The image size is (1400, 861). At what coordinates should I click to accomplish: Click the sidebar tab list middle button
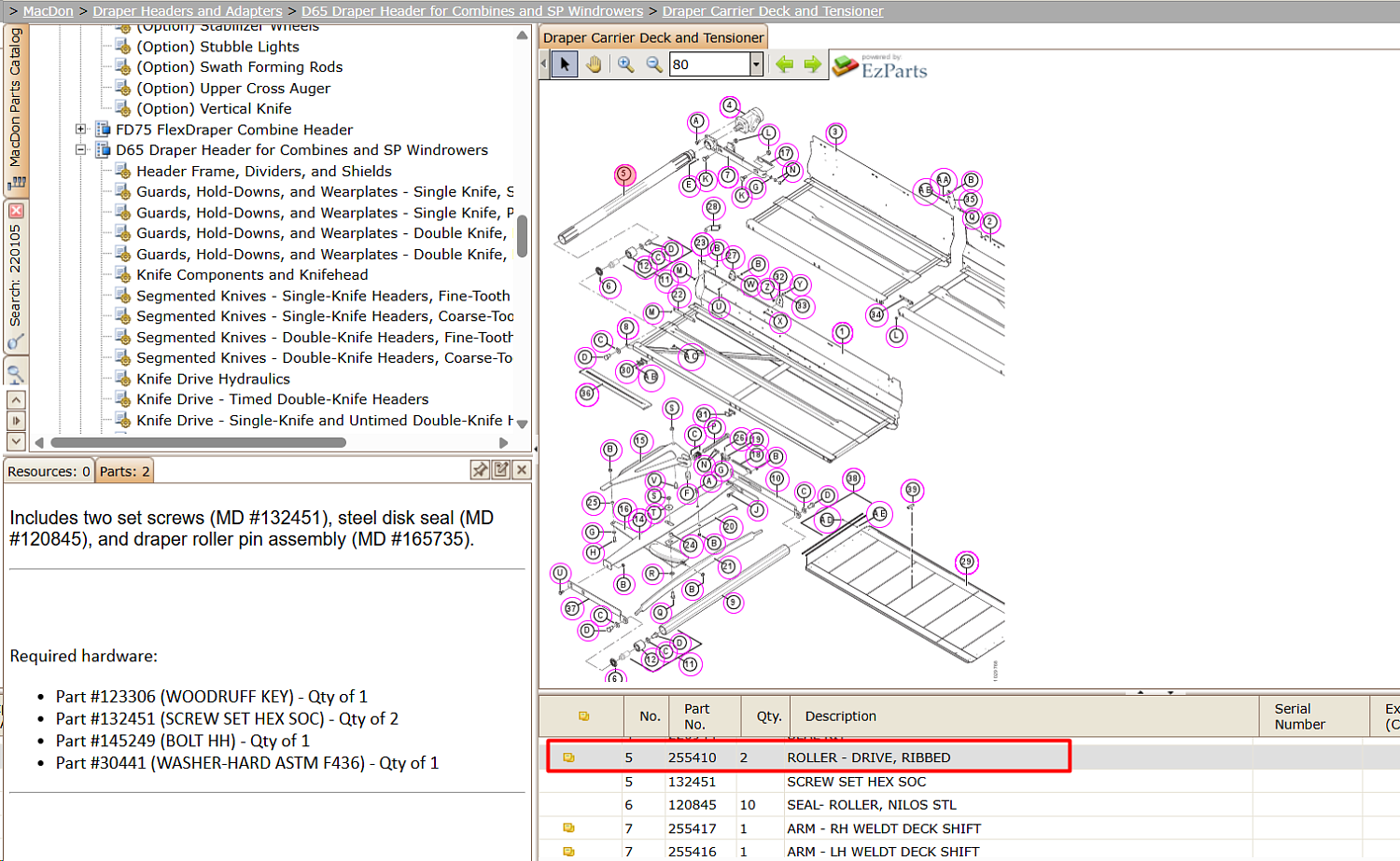coord(16,421)
